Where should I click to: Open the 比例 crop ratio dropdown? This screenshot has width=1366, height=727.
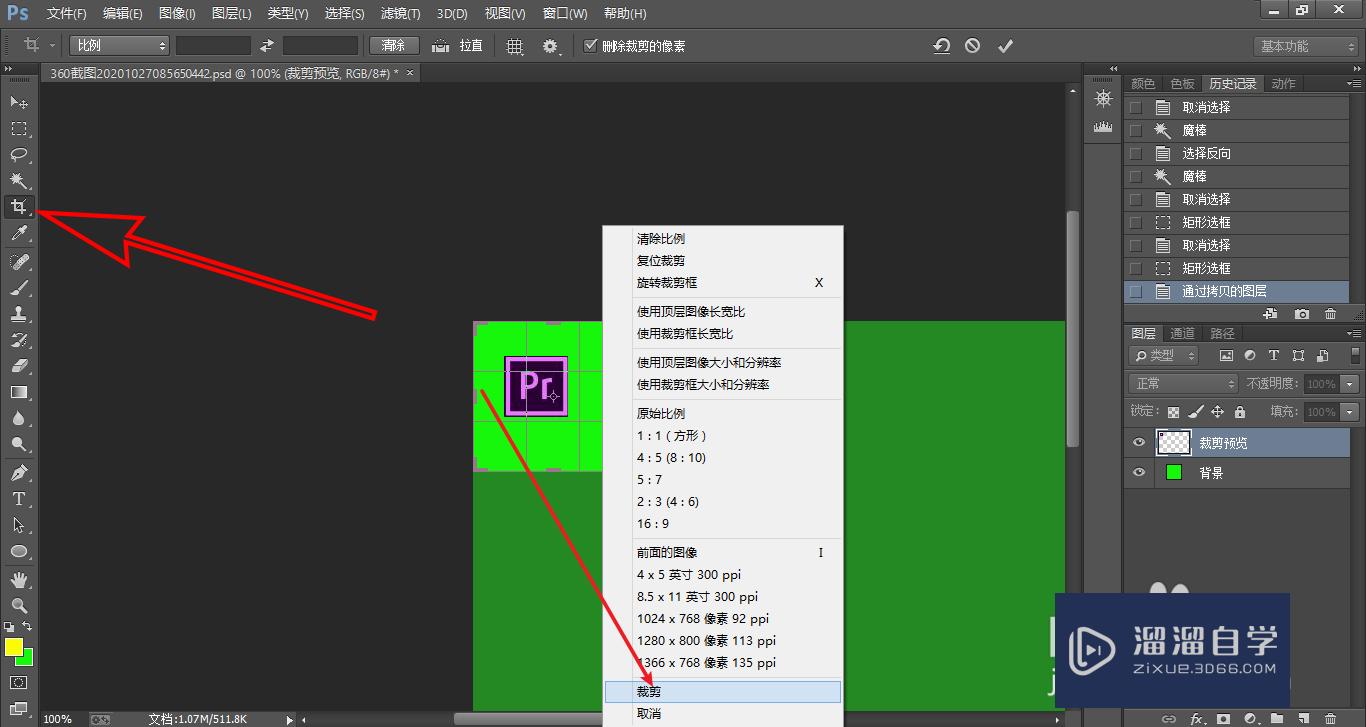[119, 46]
